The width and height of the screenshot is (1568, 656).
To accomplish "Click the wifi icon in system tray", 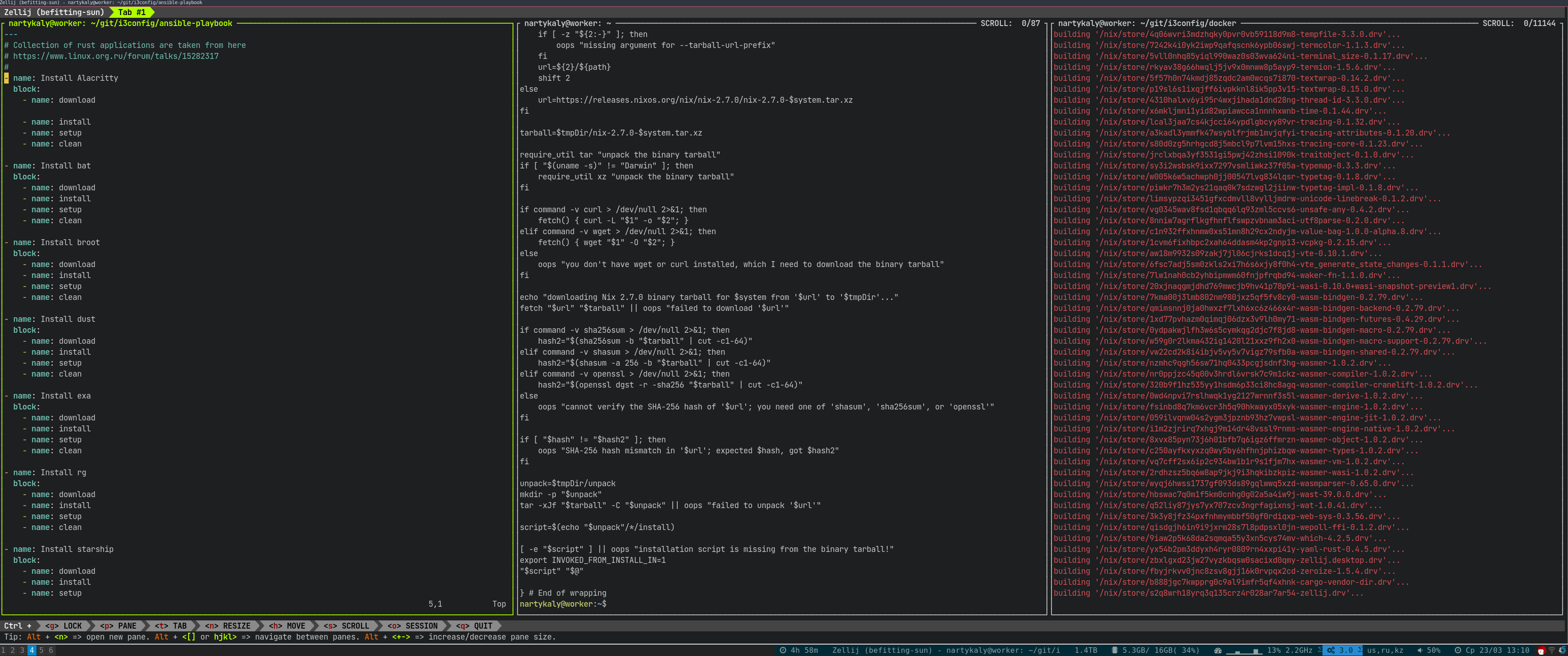I will 1552,651.
